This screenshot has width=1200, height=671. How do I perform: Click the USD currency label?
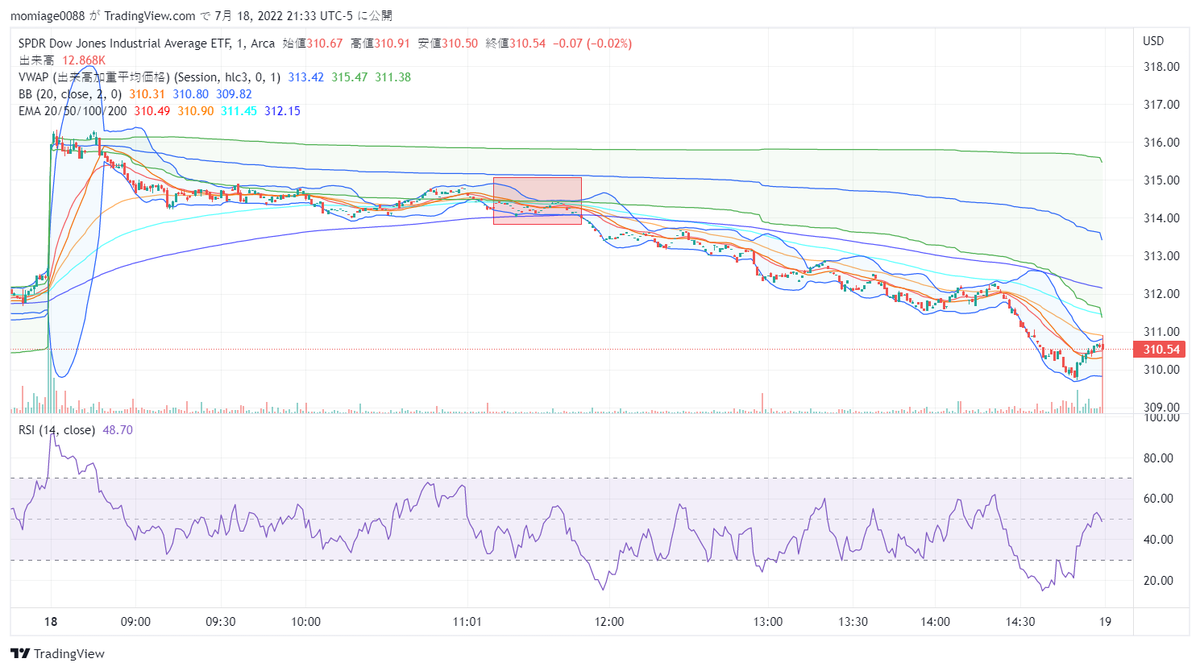[1154, 41]
